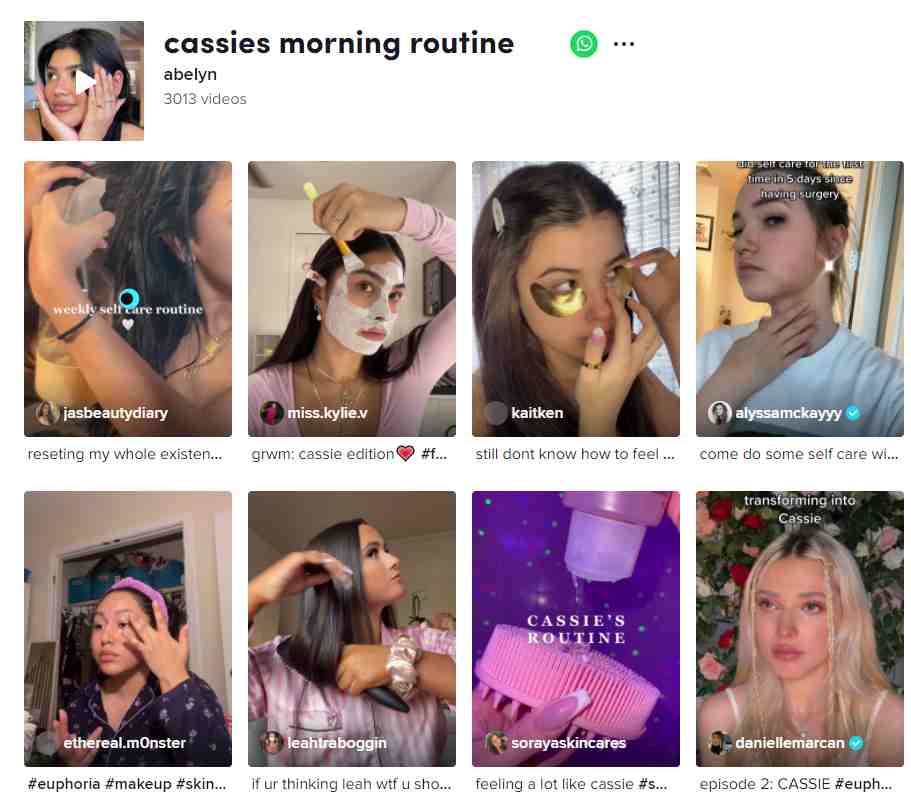Screen dimensions: 911x803
Task: Open the CASSIE'S ROUTINE purple video thumbnail
Action: pyautogui.click(x=576, y=629)
